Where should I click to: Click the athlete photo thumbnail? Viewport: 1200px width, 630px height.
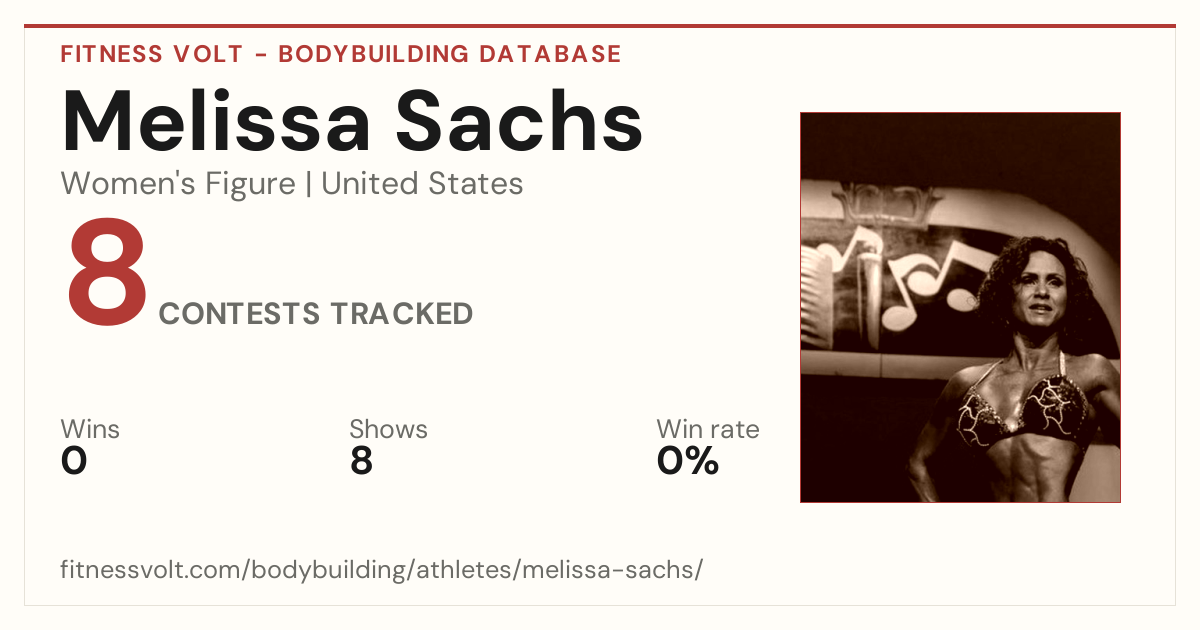click(960, 307)
